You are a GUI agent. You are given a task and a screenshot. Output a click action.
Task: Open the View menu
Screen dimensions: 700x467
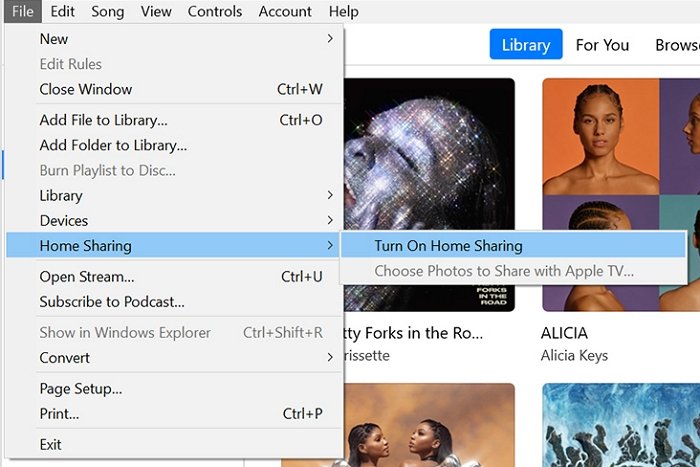(156, 11)
